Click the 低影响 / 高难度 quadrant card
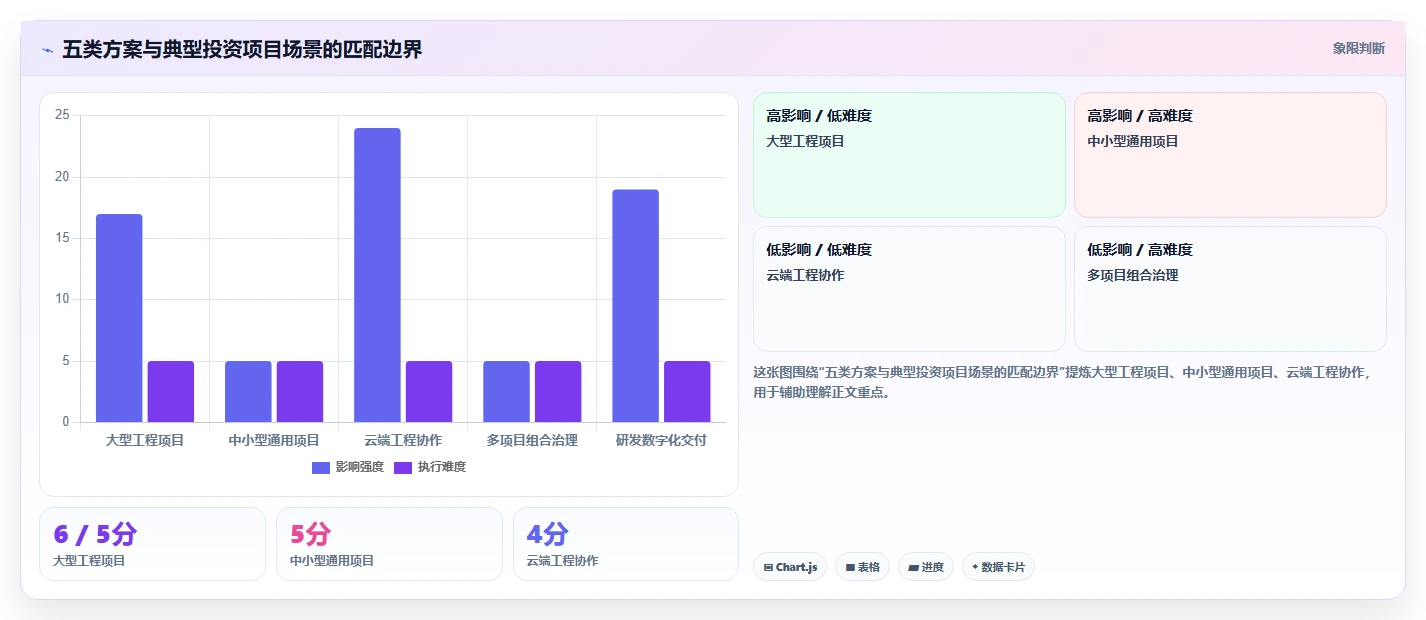Viewport: 1426px width, 620px height. [x=1230, y=289]
